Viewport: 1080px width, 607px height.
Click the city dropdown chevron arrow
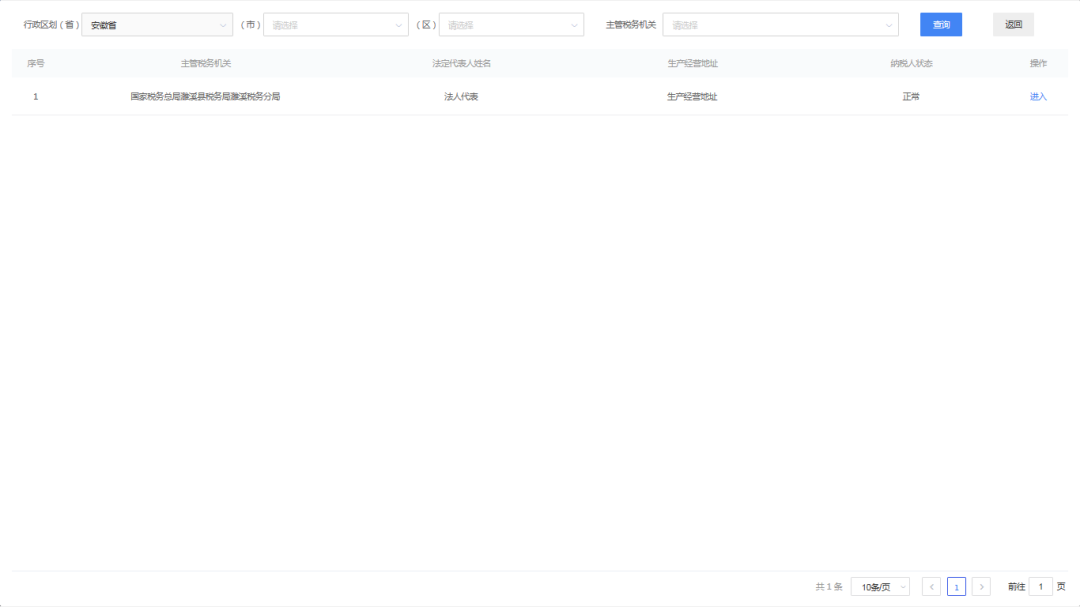pos(398,25)
